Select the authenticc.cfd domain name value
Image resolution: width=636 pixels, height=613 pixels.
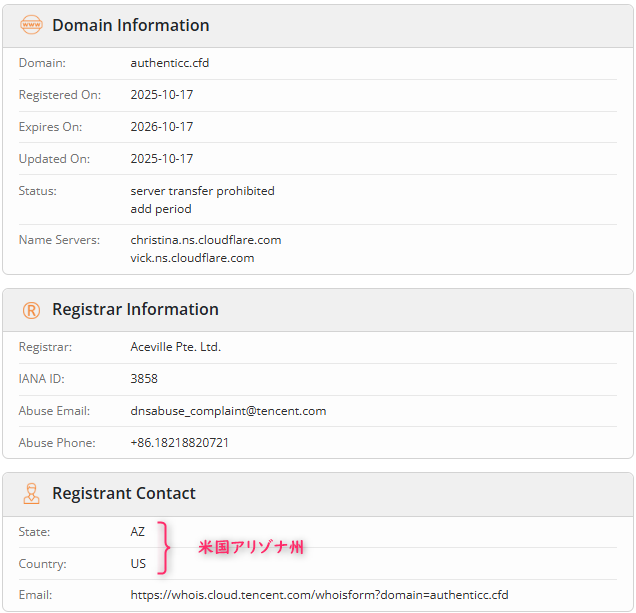coord(170,63)
